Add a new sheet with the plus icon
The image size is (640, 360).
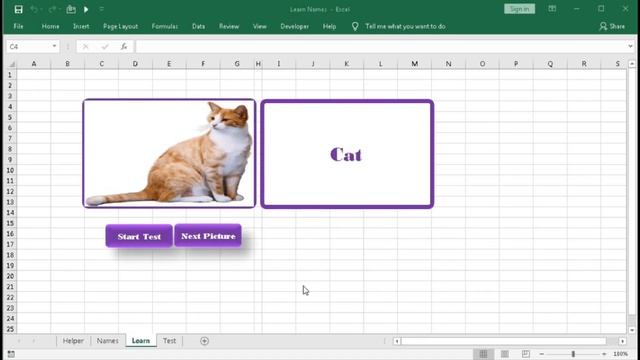coord(204,341)
